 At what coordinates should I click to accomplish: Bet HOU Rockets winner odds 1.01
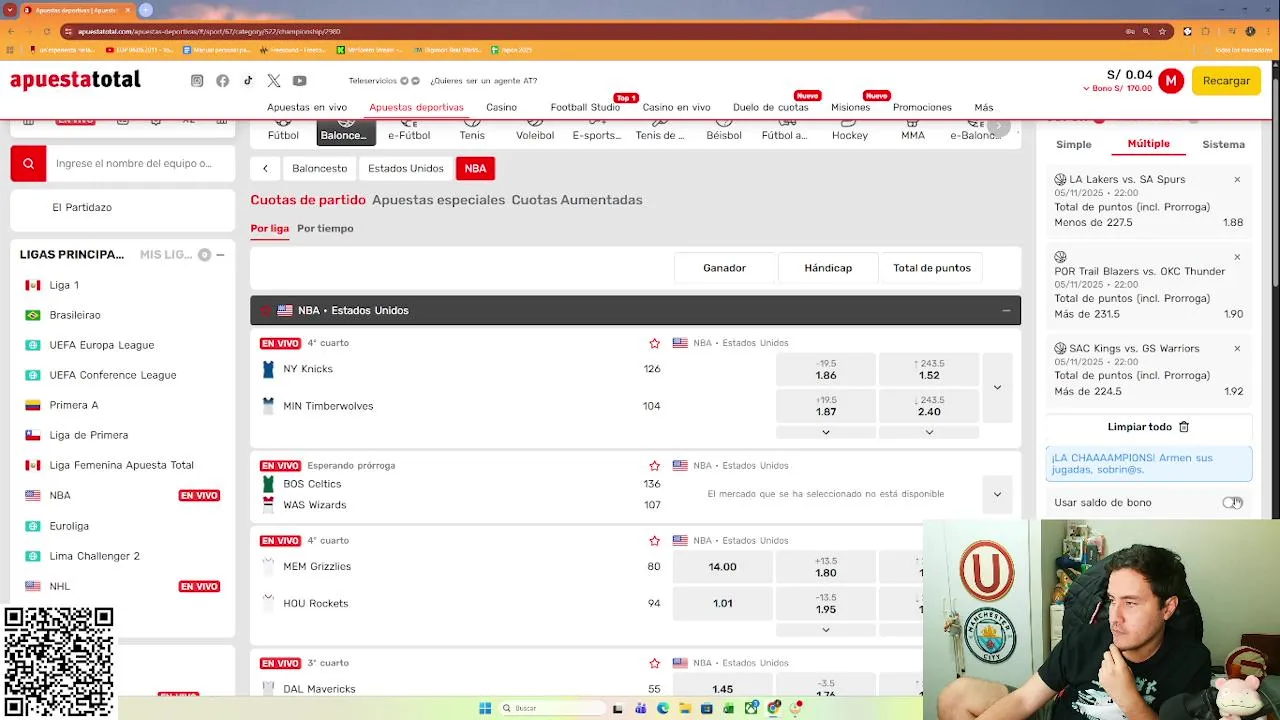(722, 604)
